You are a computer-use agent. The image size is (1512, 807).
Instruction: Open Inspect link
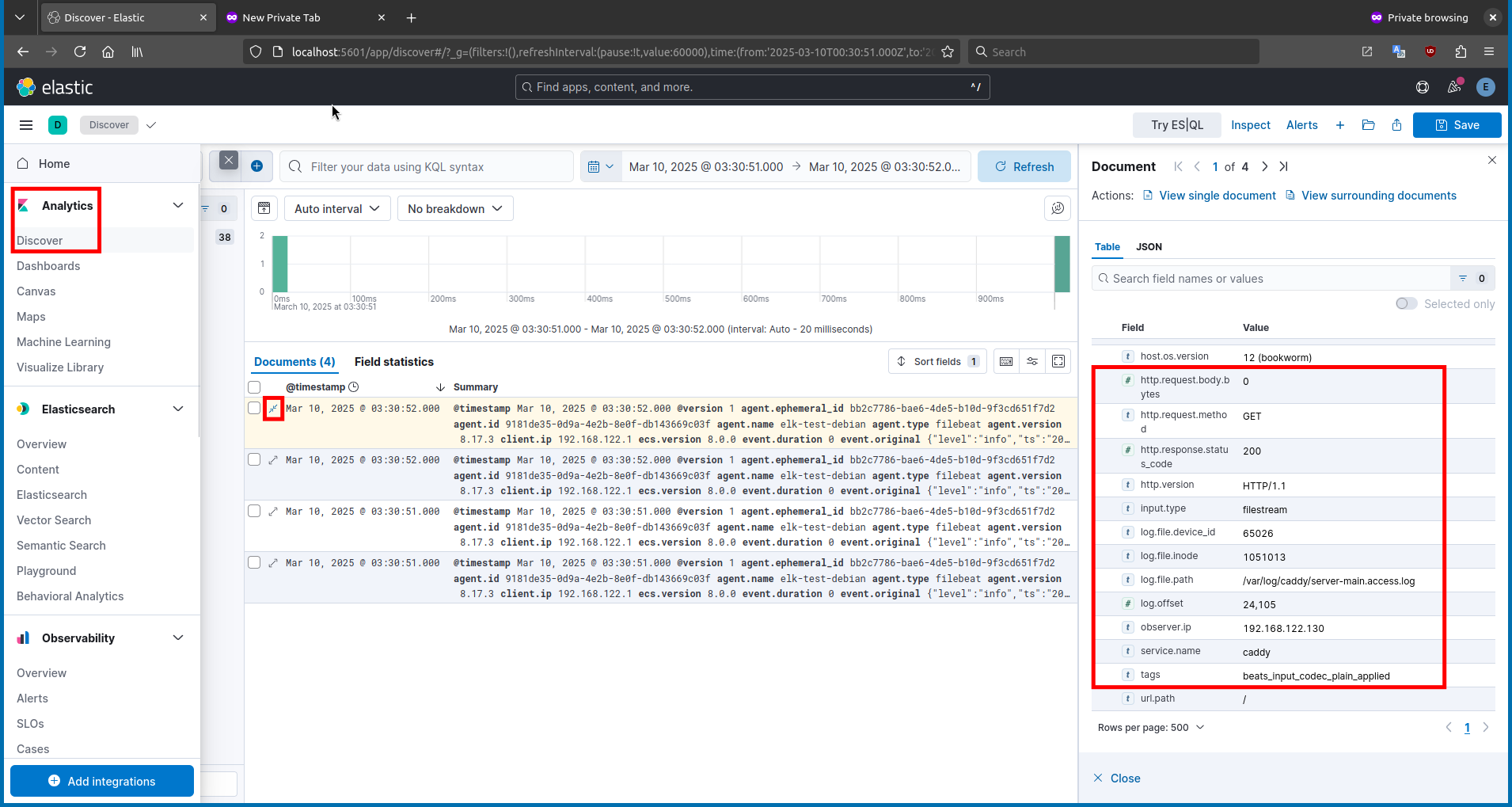[x=1250, y=125]
